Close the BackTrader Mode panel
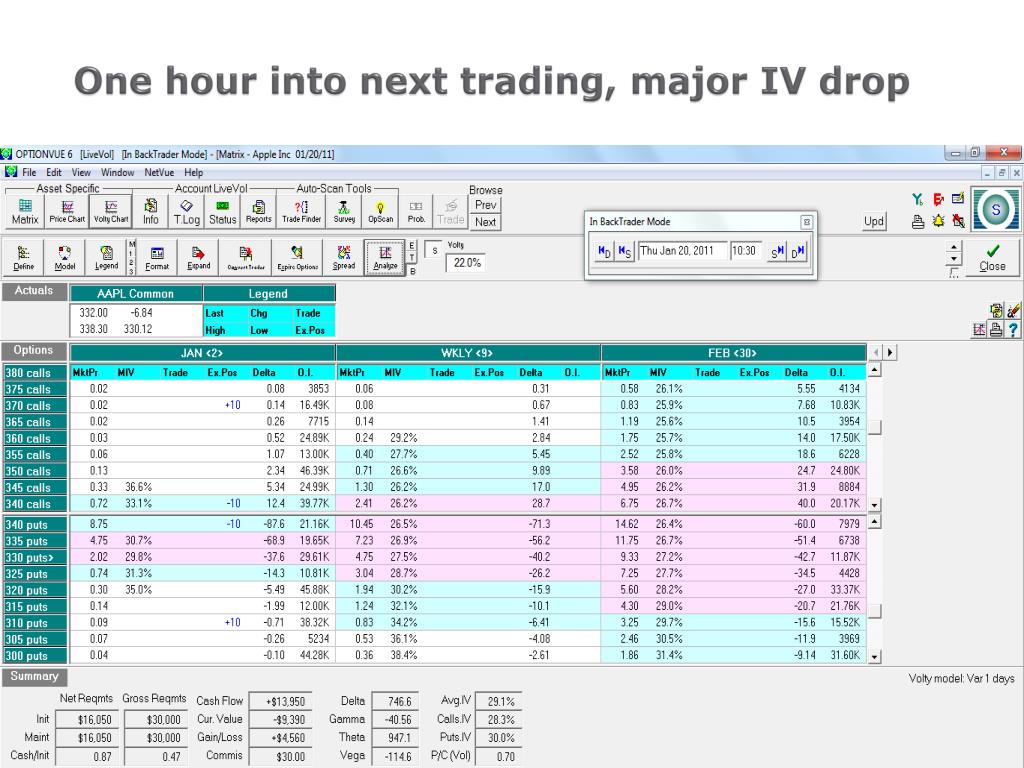Image resolution: width=1024 pixels, height=768 pixels. coord(807,222)
